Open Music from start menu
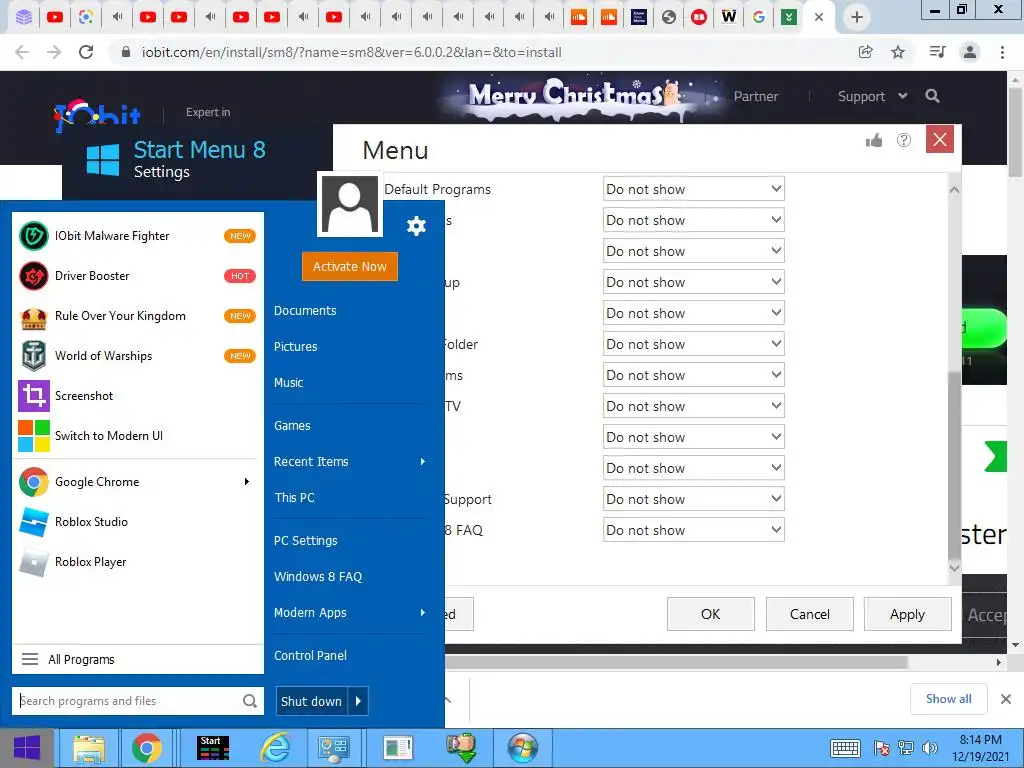The height and width of the screenshot is (768, 1024). click(288, 383)
